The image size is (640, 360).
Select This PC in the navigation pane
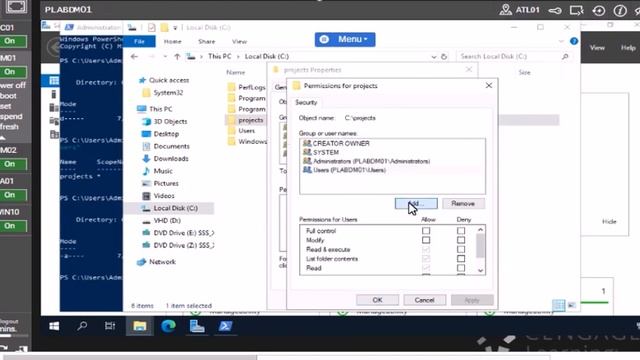[155, 109]
